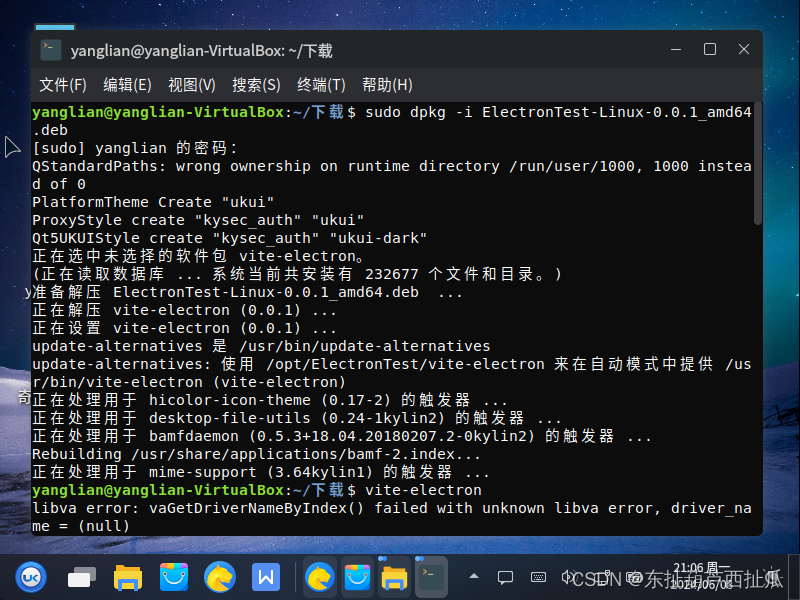Maximize the terminal window
Screen dimensions: 800x600
tap(710, 49)
